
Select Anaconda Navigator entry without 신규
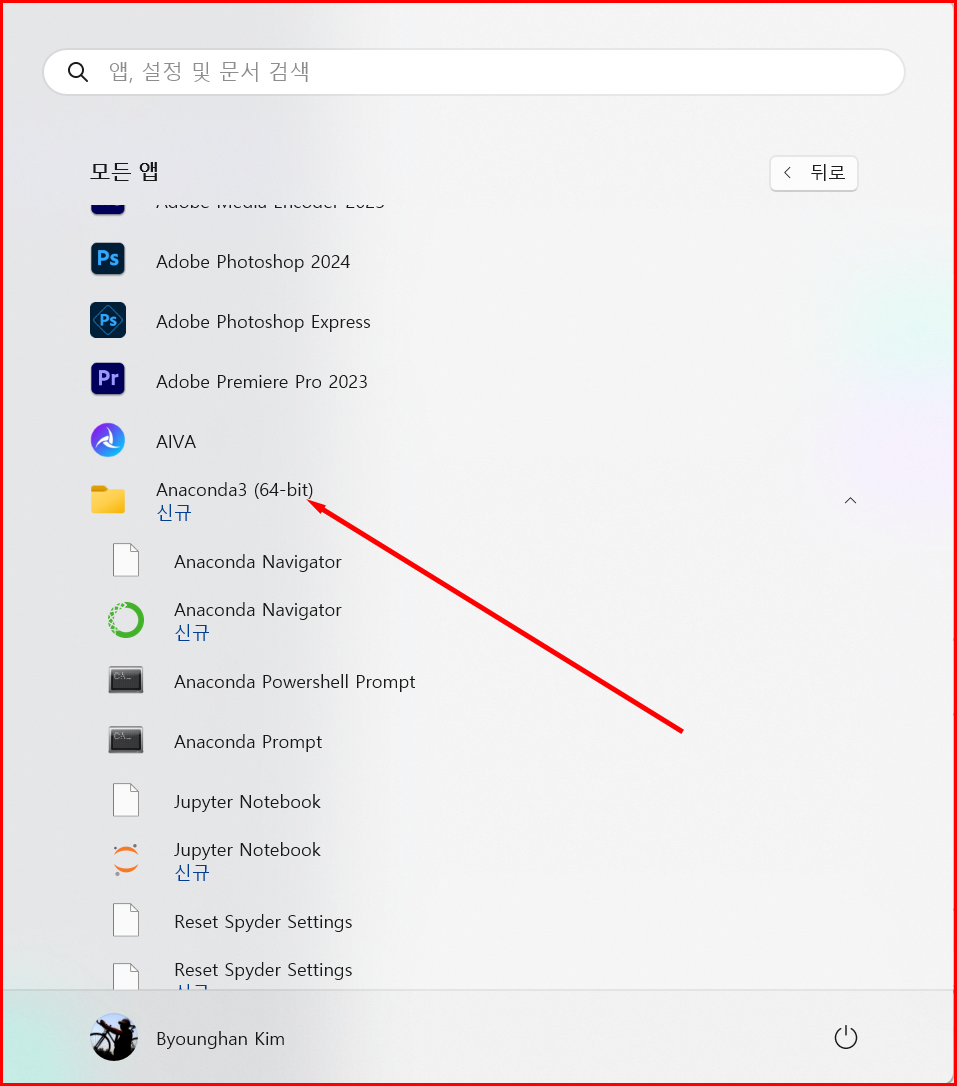[258, 562]
